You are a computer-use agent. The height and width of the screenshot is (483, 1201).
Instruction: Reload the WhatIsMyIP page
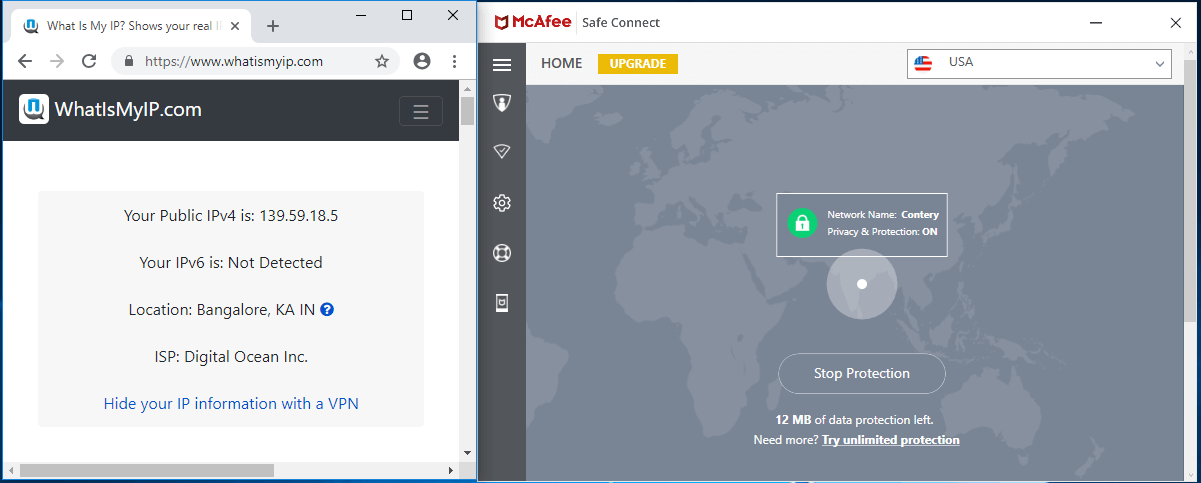[89, 61]
